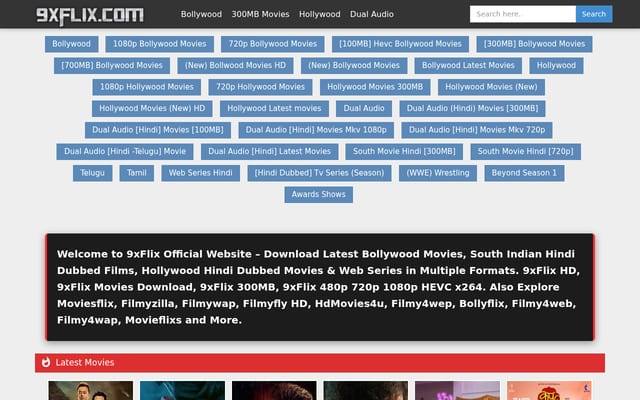Select the Dual Audio category tag button
This screenshot has width=640, height=400.
[364, 109]
